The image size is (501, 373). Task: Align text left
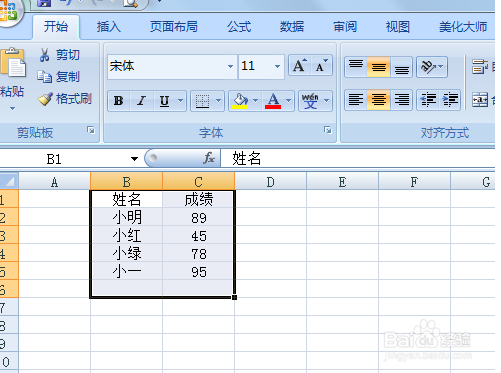356,99
